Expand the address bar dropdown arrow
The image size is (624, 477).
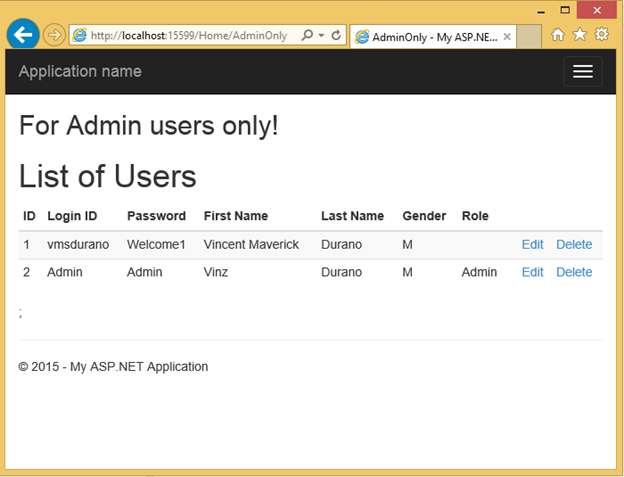pyautogui.click(x=320, y=35)
